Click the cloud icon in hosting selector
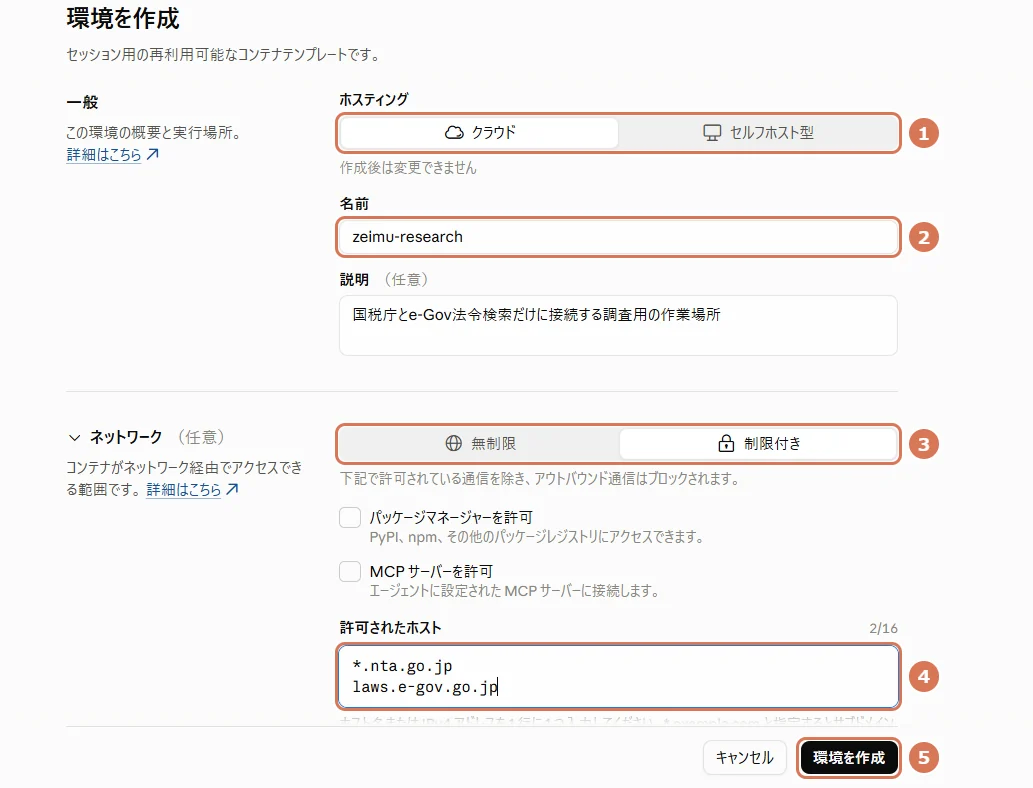The image size is (1033, 788). pyautogui.click(x=454, y=132)
